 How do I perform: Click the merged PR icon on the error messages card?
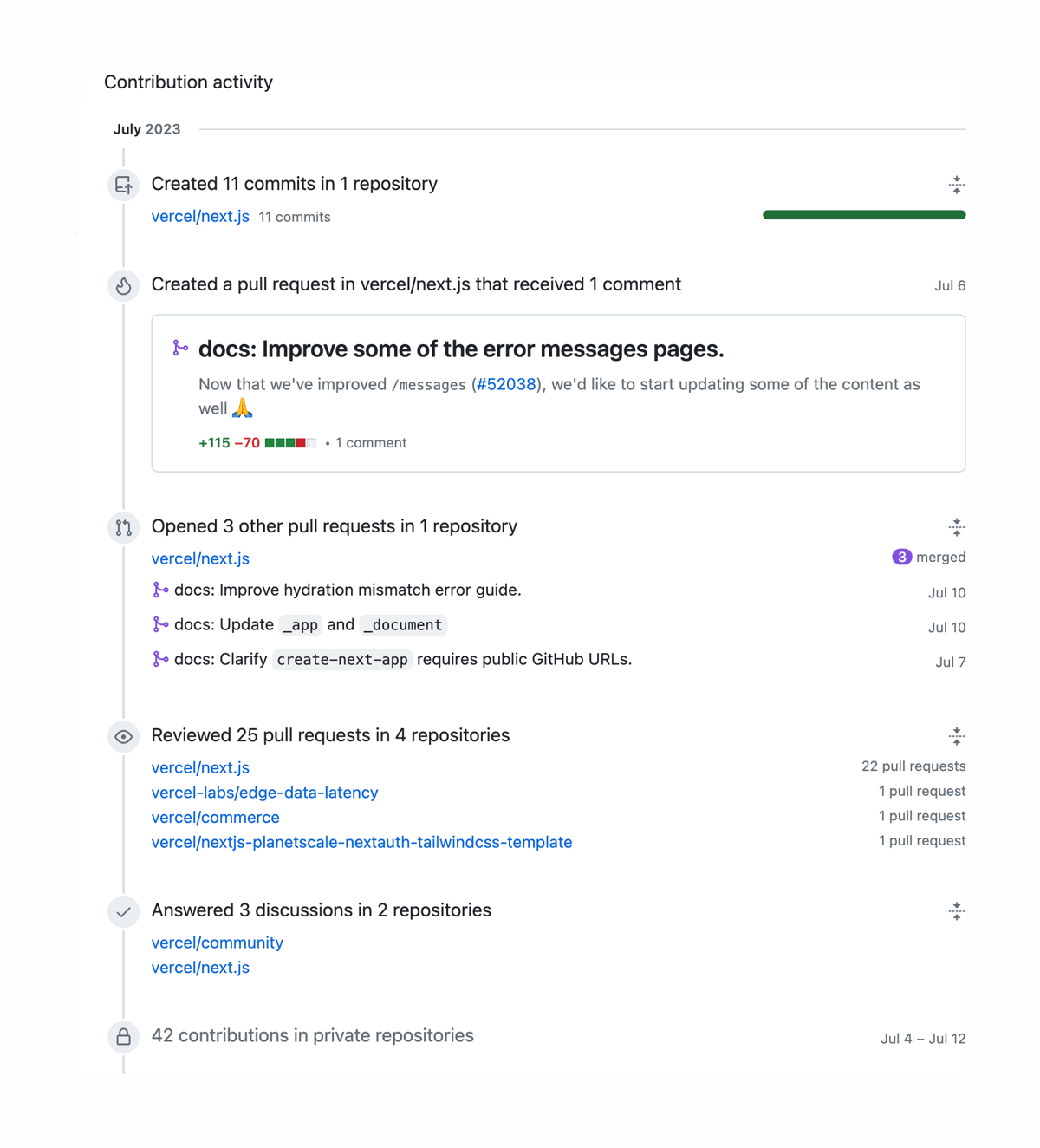pyautogui.click(x=179, y=348)
